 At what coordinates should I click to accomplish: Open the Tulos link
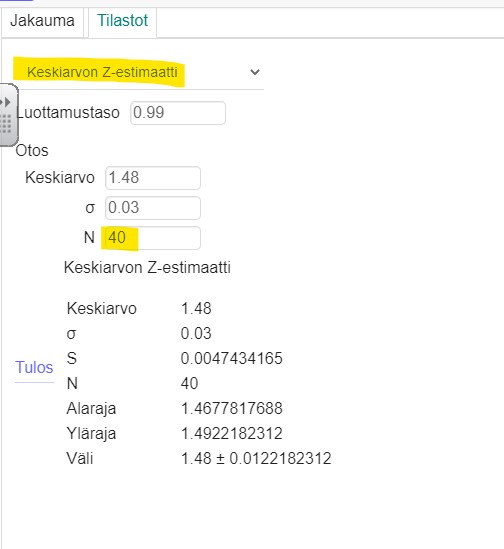tap(34, 368)
